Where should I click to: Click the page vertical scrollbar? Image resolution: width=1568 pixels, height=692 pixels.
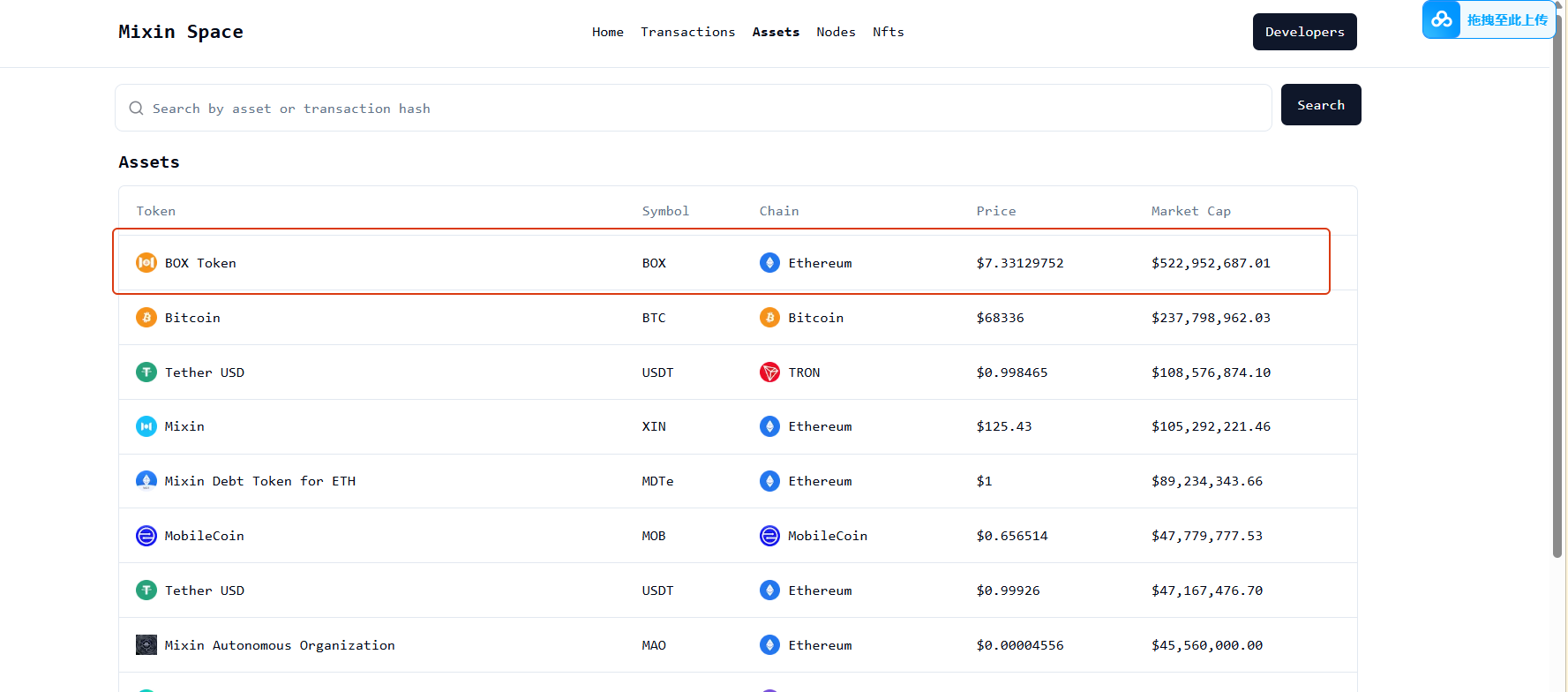(1557, 287)
